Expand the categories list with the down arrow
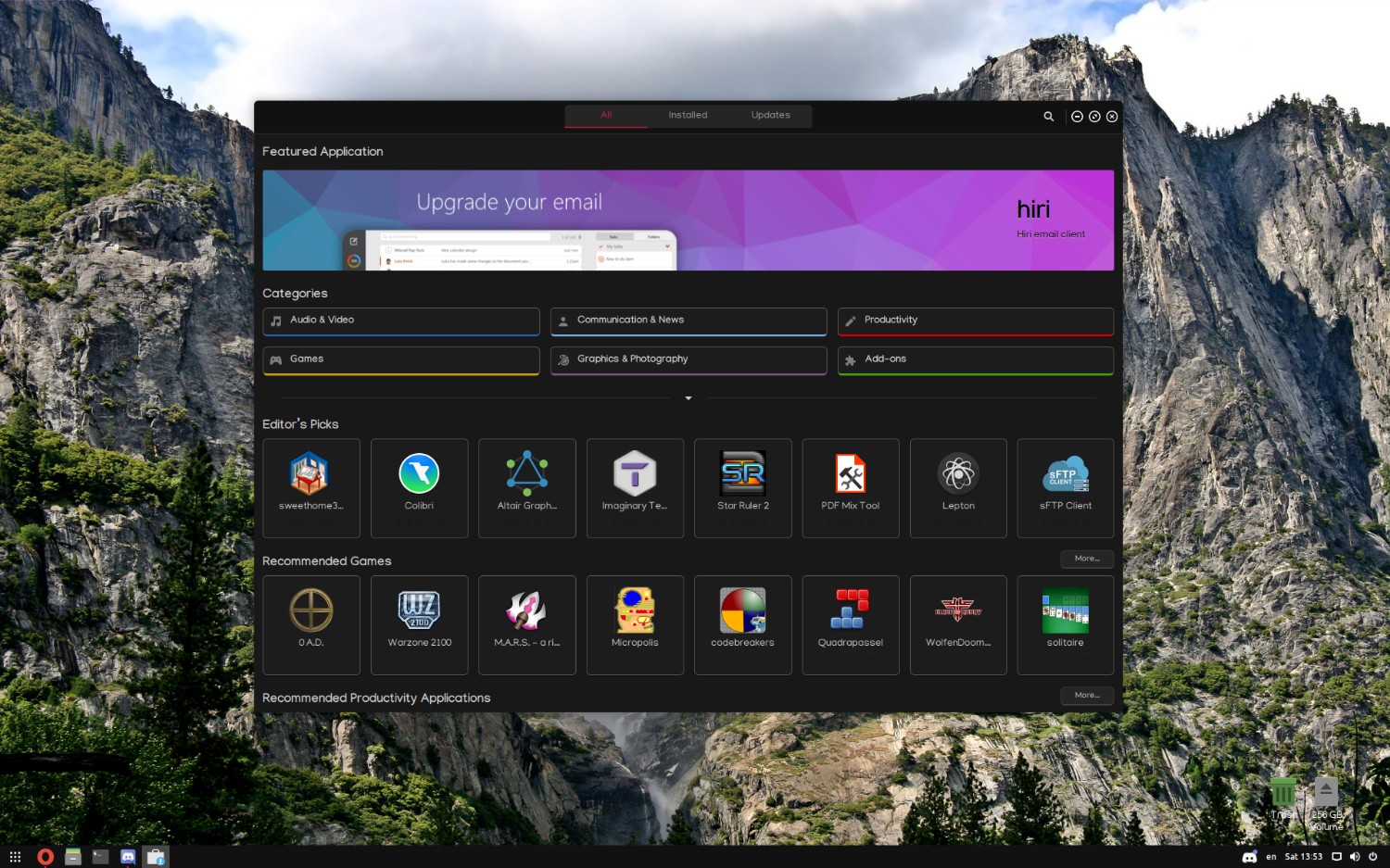The height and width of the screenshot is (868, 1390). tap(688, 398)
